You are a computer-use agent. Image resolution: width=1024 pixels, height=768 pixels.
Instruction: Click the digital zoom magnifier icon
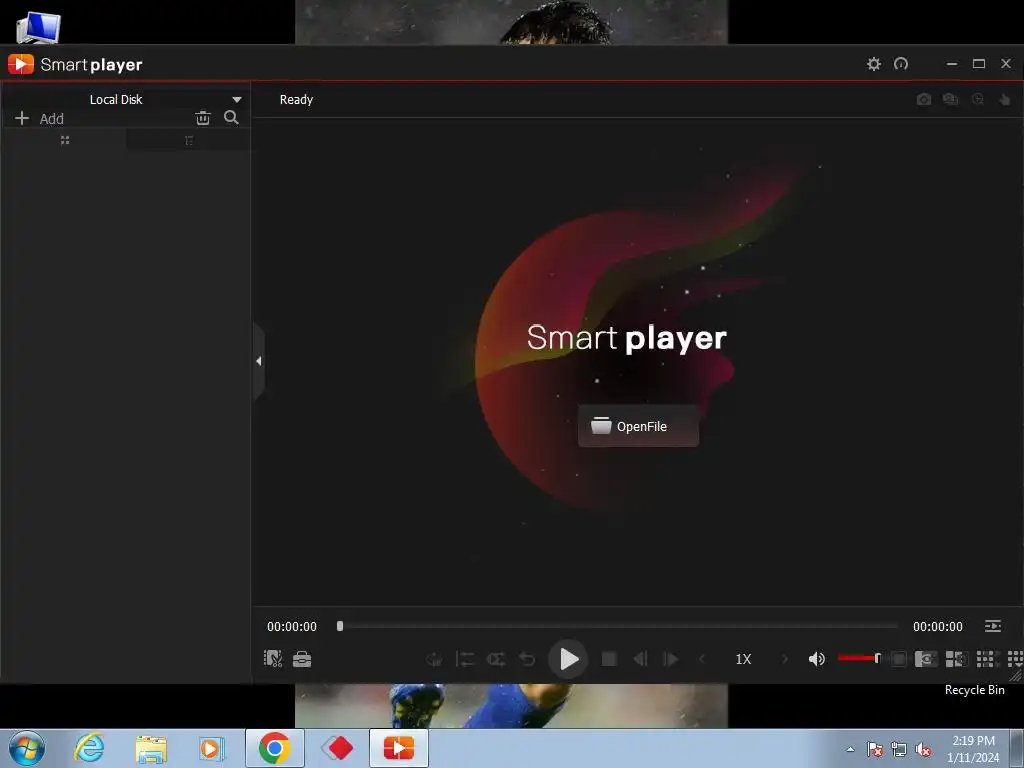(978, 99)
